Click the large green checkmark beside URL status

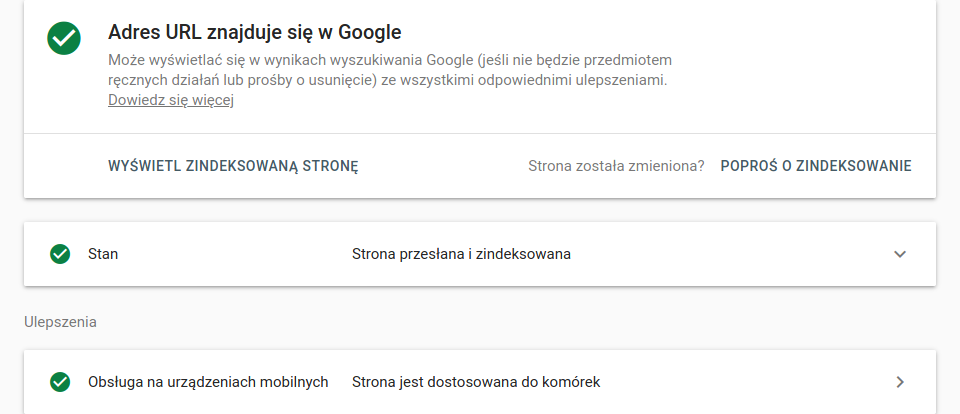tap(64, 38)
